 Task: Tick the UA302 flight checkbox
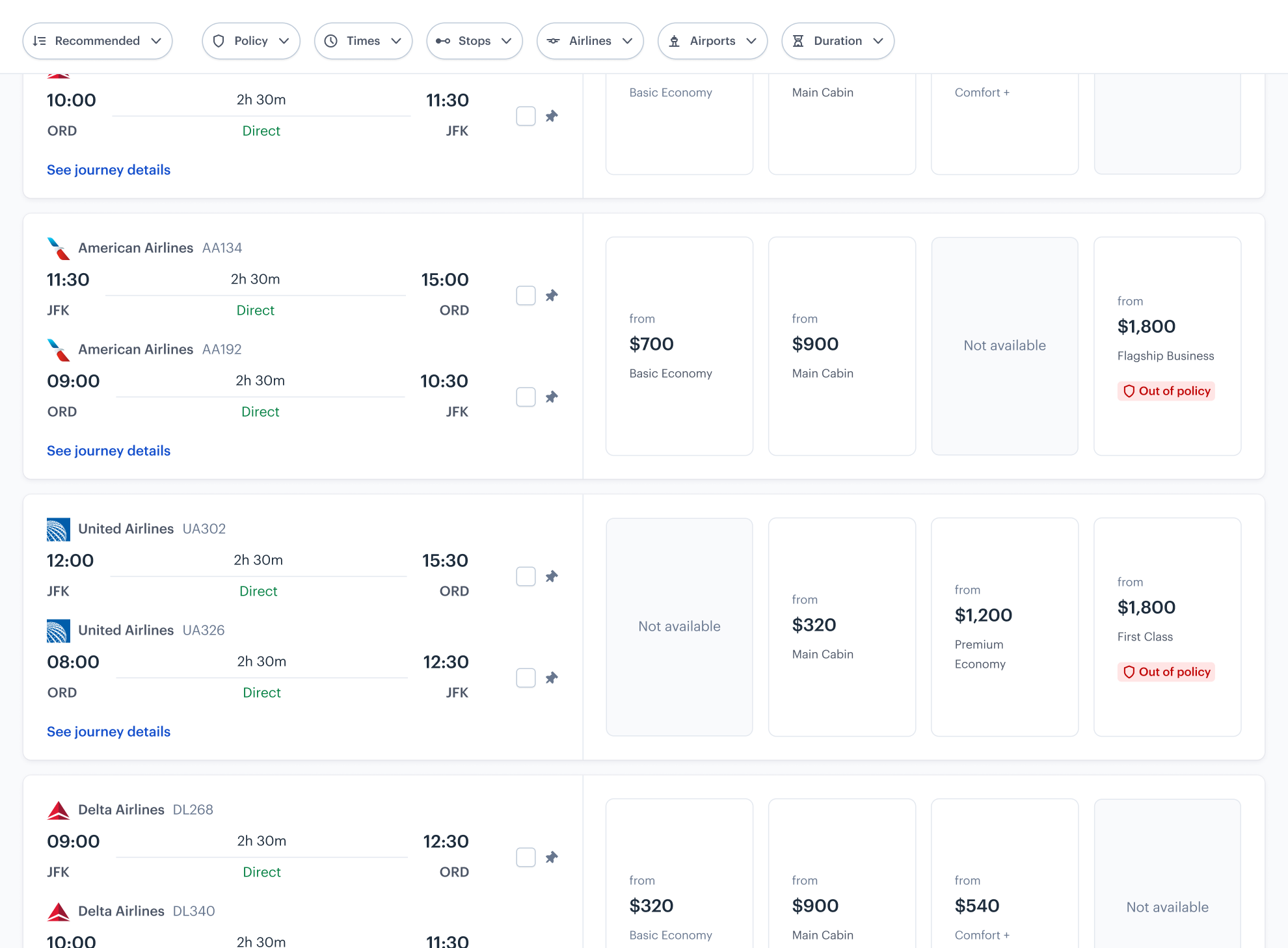point(526,577)
